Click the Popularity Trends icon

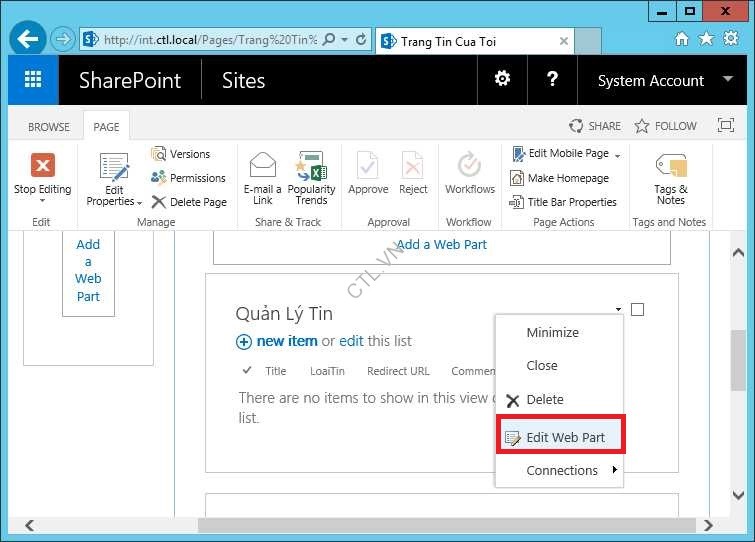(311, 166)
